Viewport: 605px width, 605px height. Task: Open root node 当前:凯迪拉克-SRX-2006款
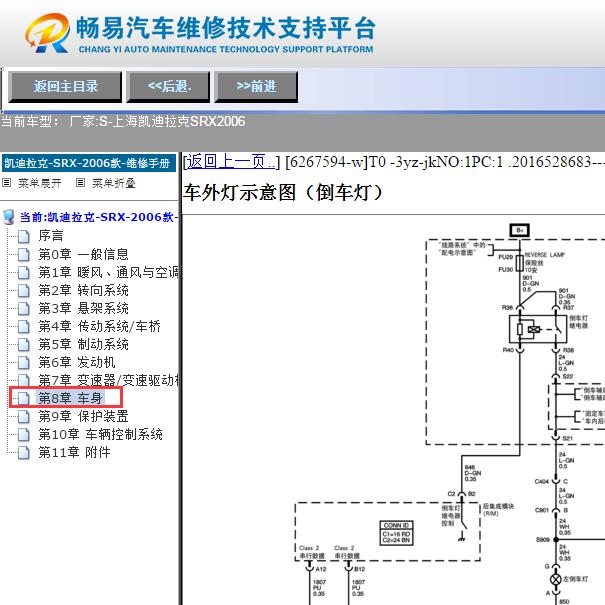click(x=99, y=217)
